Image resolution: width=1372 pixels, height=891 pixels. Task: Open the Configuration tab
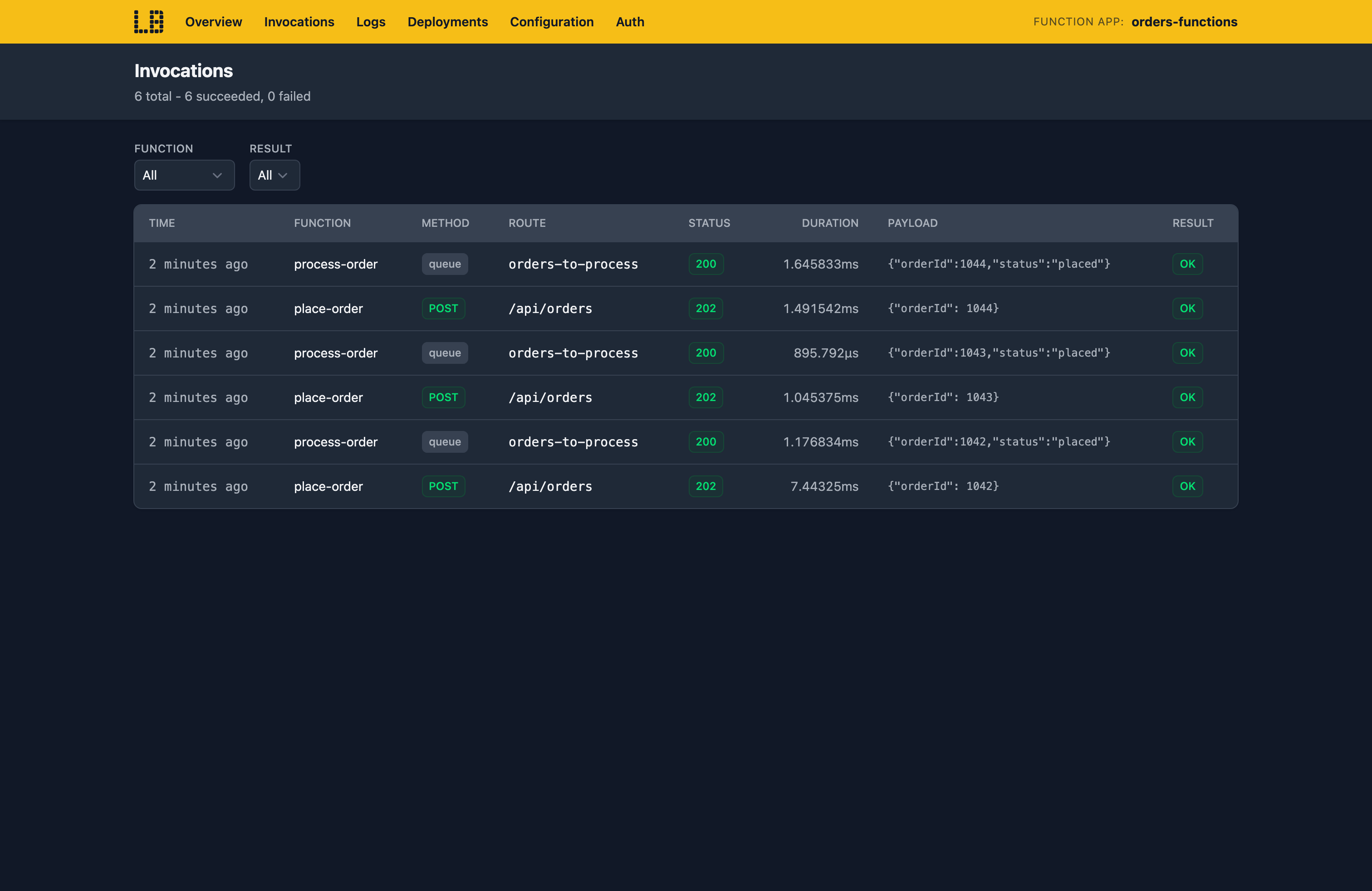pos(552,22)
